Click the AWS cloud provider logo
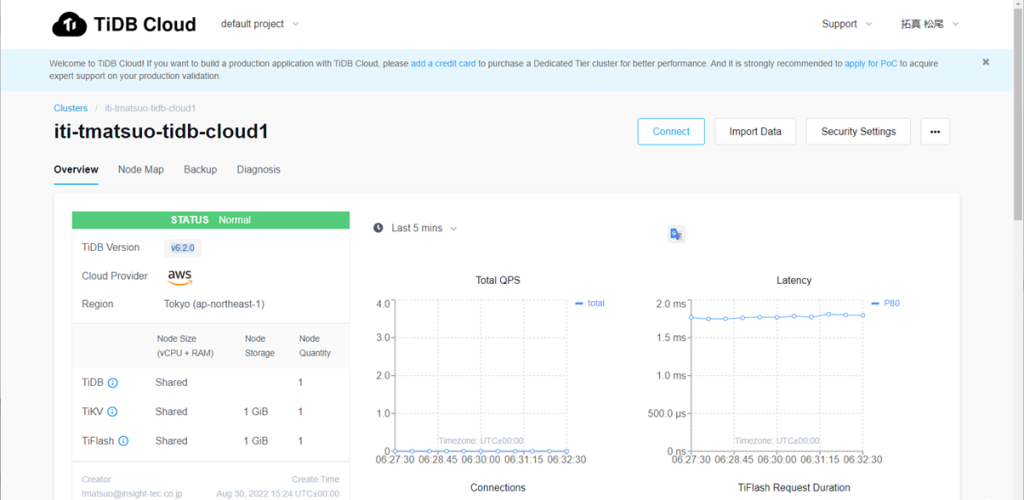This screenshot has height=500, width=1024. 180,277
